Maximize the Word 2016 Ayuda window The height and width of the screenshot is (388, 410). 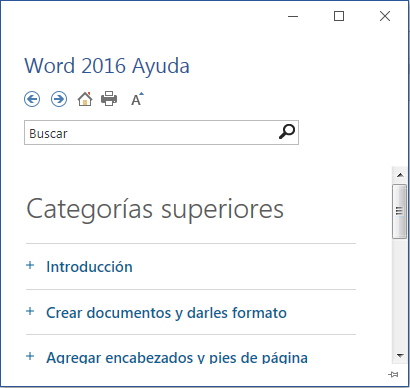[339, 16]
